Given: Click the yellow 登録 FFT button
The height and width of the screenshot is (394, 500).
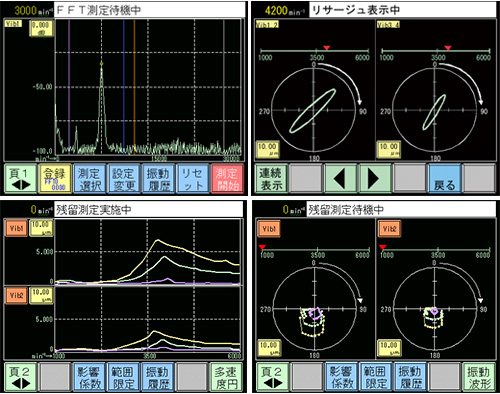Looking at the screenshot, I should (x=55, y=178).
